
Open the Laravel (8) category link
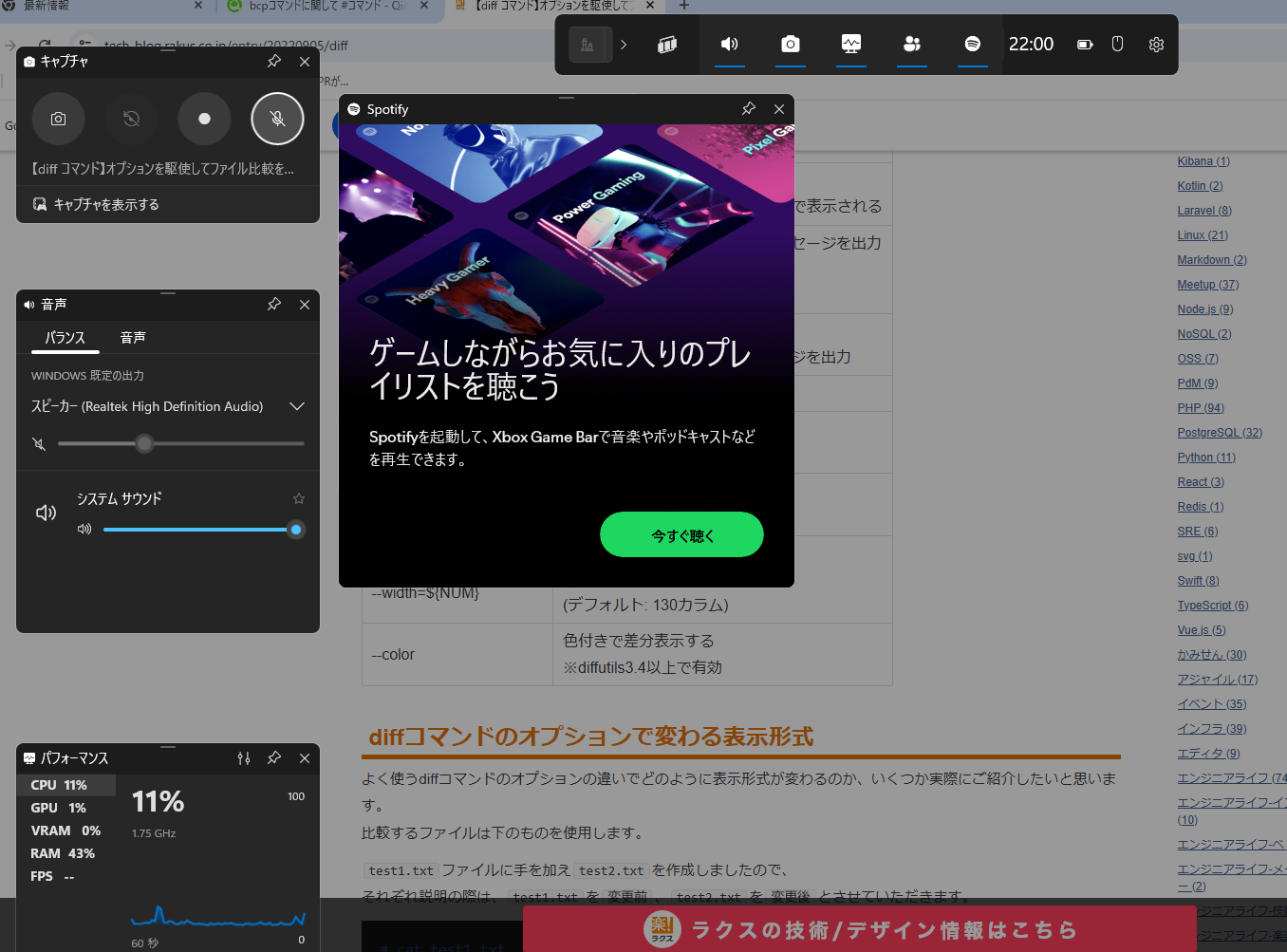click(x=1204, y=211)
